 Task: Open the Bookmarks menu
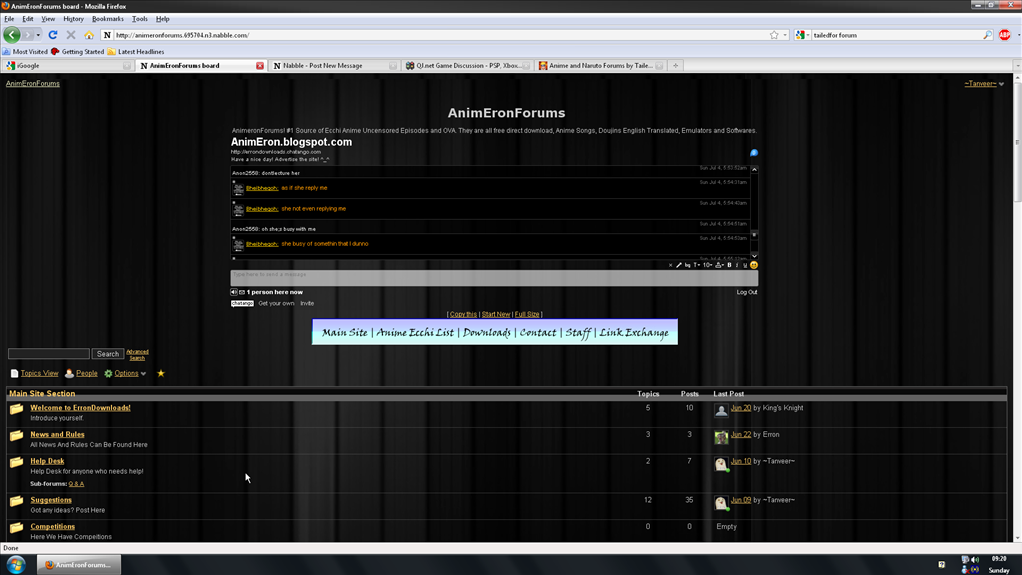(x=107, y=19)
